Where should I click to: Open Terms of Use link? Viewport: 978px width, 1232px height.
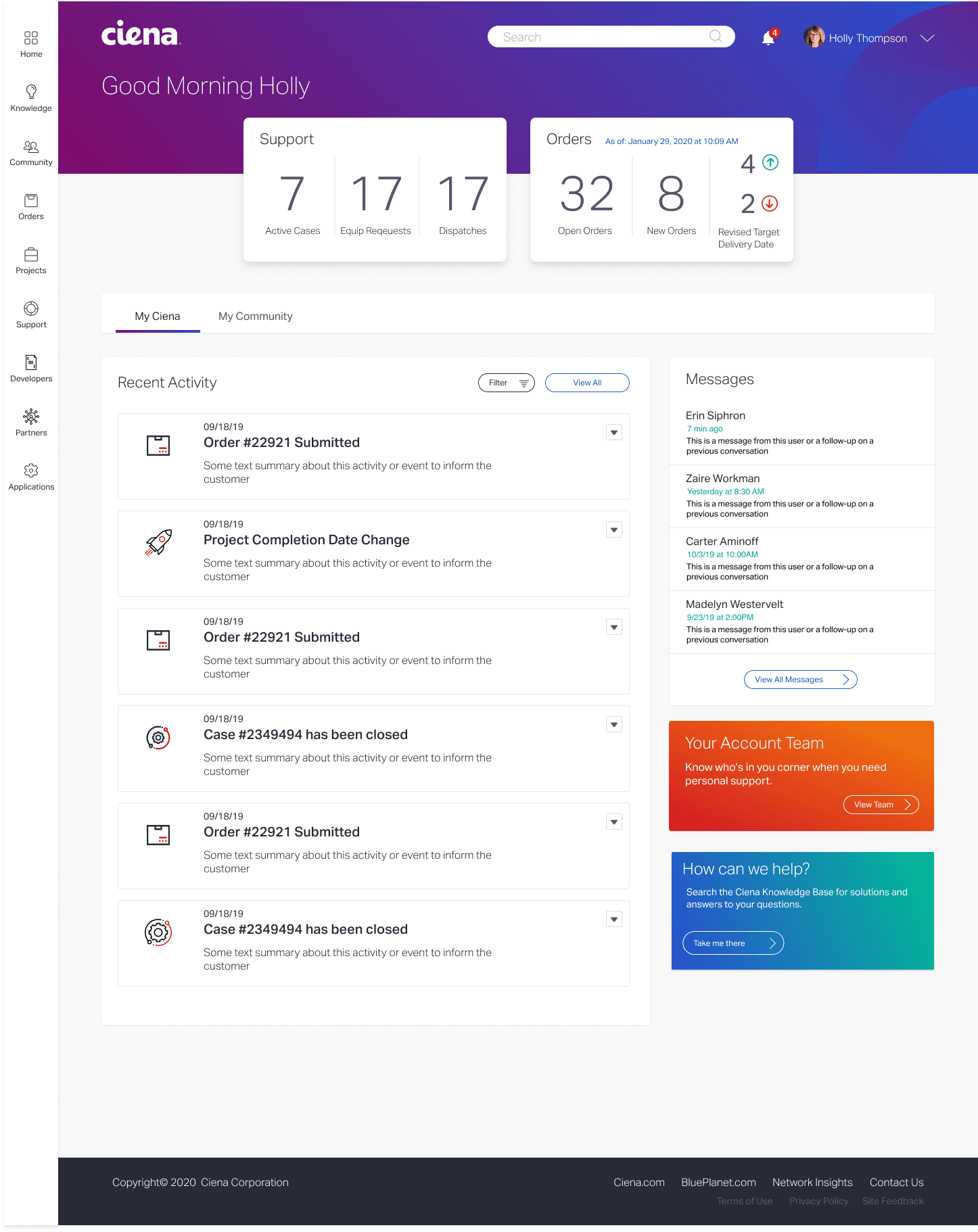[x=745, y=1201]
